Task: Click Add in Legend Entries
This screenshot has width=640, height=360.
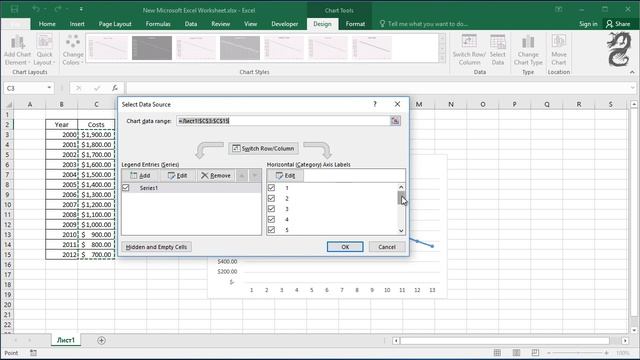Action: pyautogui.click(x=140, y=176)
